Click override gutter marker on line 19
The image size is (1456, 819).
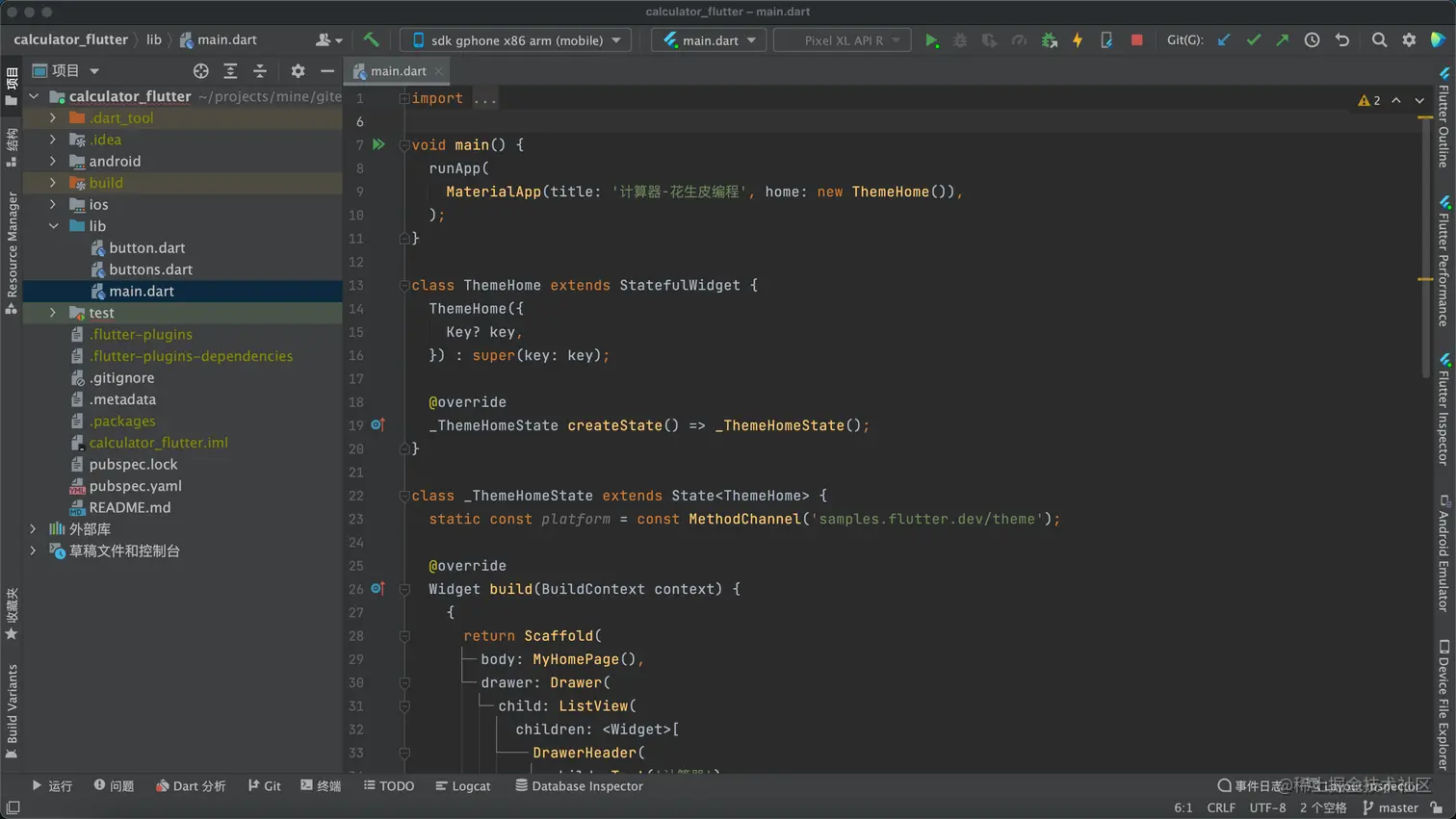377,424
